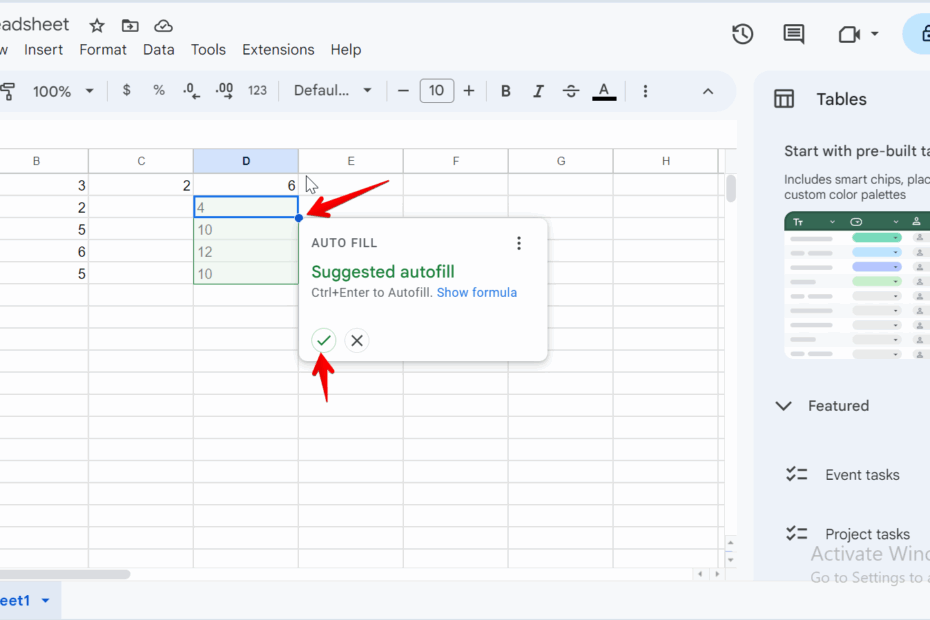Click the Show formula link
The width and height of the screenshot is (930, 620).
[x=477, y=292]
